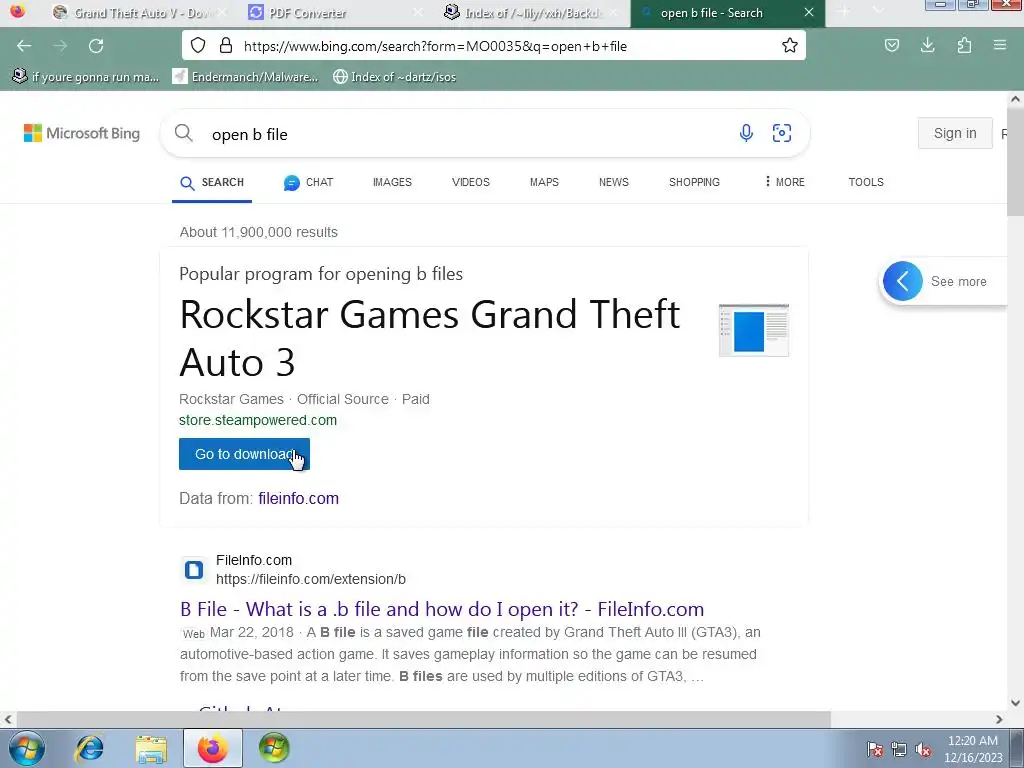The width and height of the screenshot is (1024, 768).
Task: Click the URL address bar
Action: [x=493, y=46]
